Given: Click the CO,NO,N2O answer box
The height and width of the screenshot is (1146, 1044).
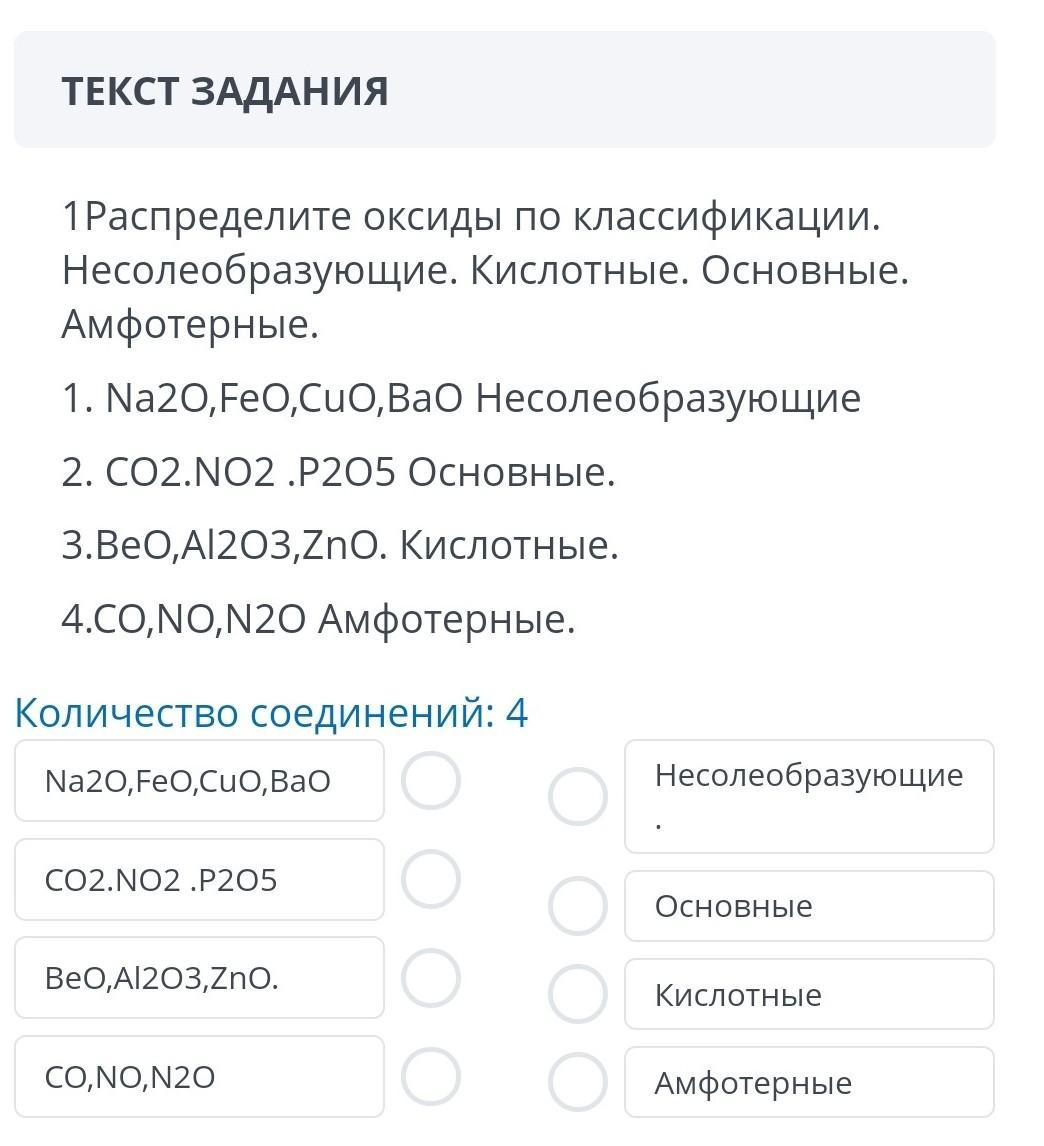Looking at the screenshot, I should point(199,1077).
